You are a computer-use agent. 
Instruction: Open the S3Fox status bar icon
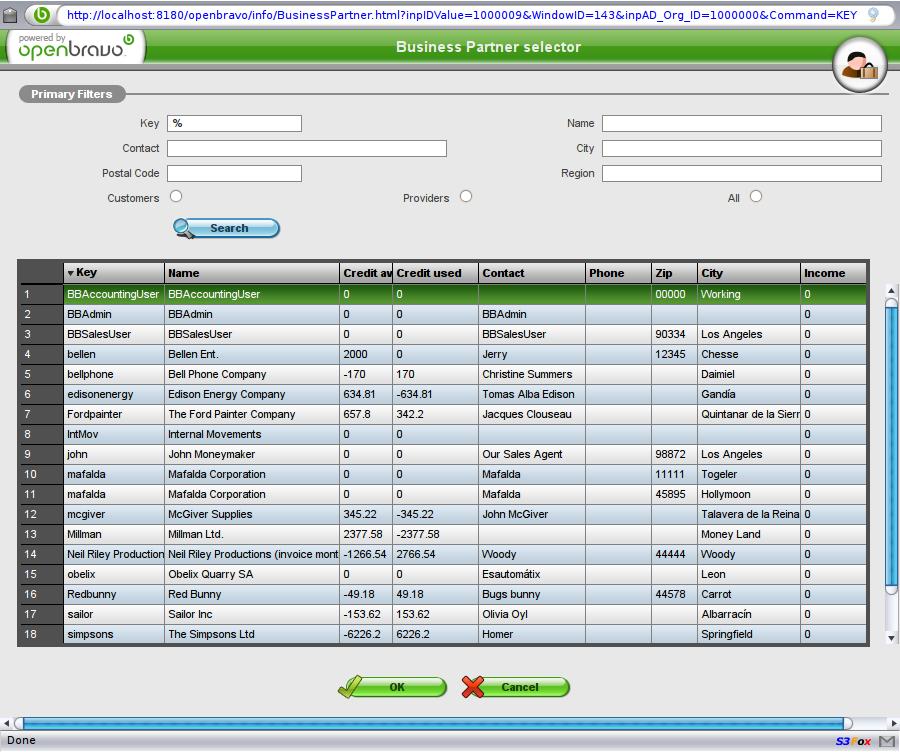853,741
